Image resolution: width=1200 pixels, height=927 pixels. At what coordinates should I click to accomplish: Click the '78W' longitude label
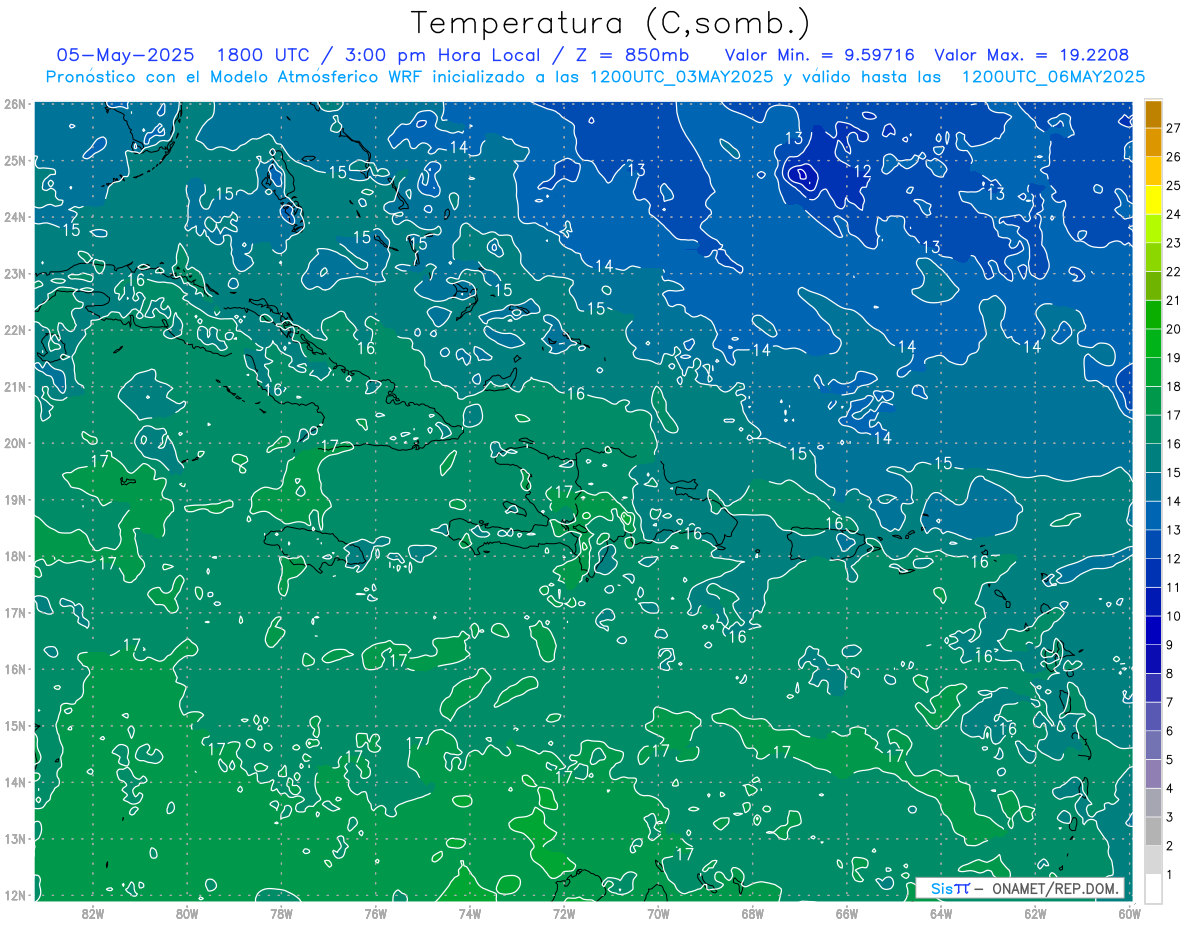coord(281,913)
